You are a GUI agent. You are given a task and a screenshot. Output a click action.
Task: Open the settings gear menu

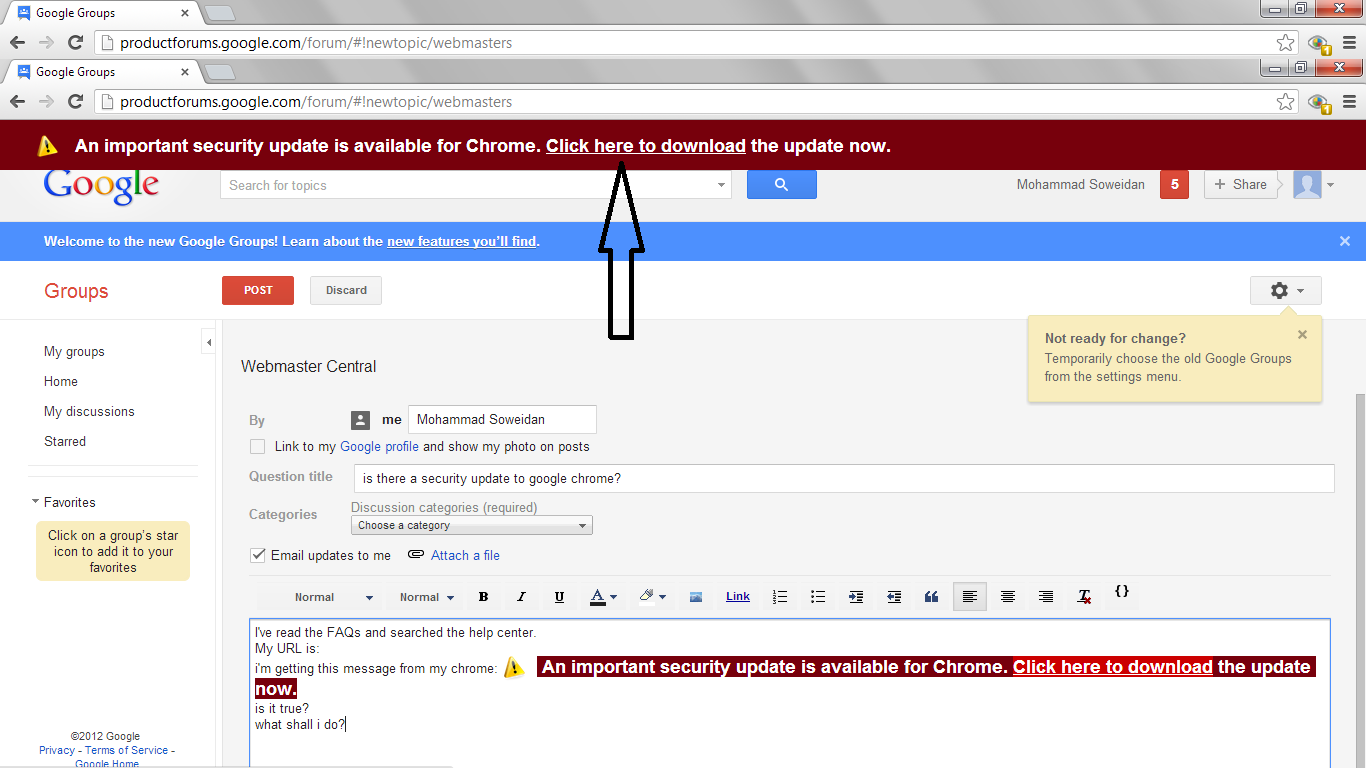1286,291
